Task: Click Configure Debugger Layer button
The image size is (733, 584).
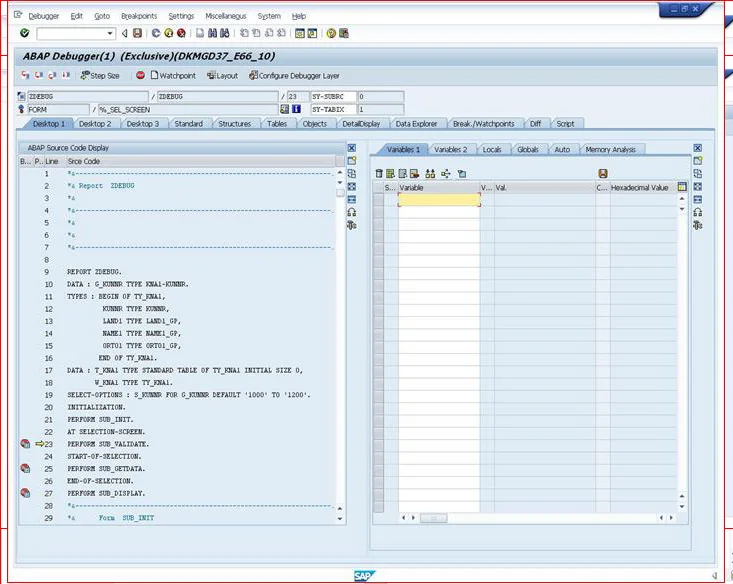Action: pyautogui.click(x=294, y=75)
